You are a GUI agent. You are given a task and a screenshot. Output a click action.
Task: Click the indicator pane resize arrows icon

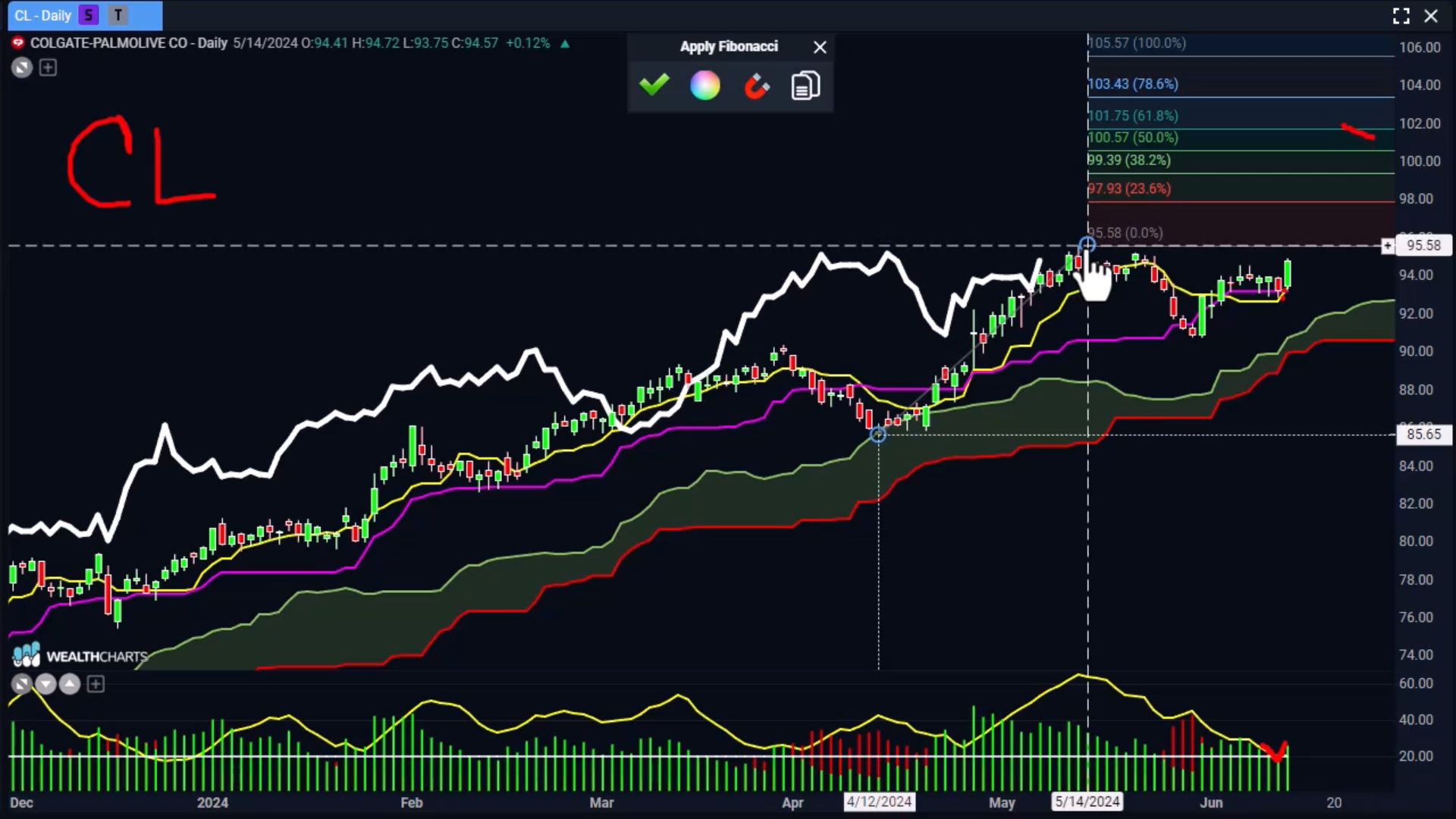pyautogui.click(x=21, y=685)
